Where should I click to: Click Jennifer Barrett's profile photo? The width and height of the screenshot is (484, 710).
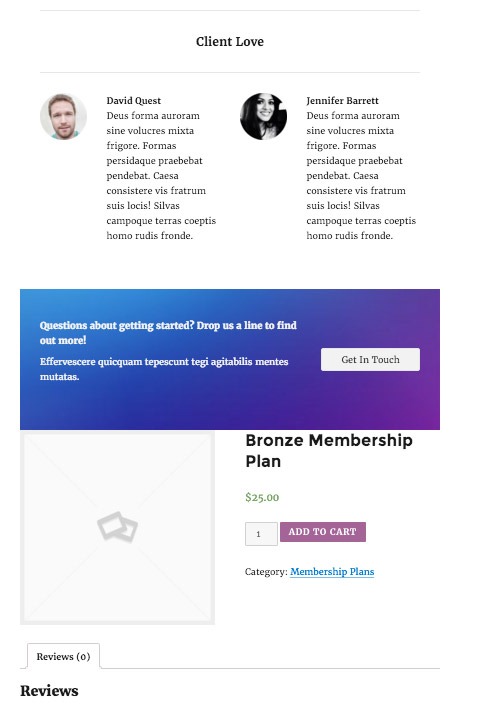pos(263,117)
